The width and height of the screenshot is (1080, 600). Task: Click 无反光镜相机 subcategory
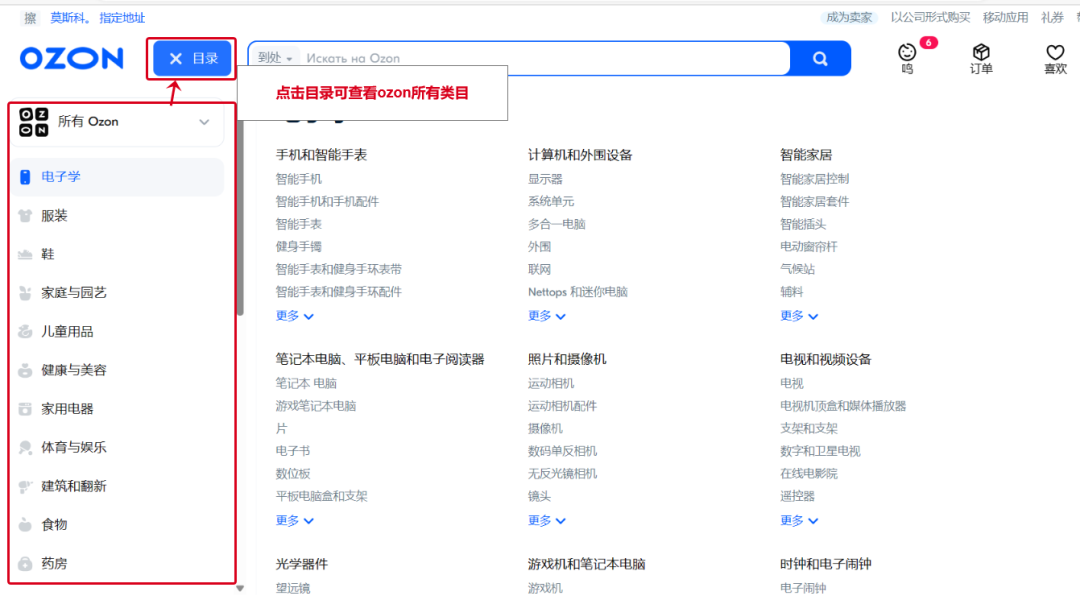tap(562, 473)
